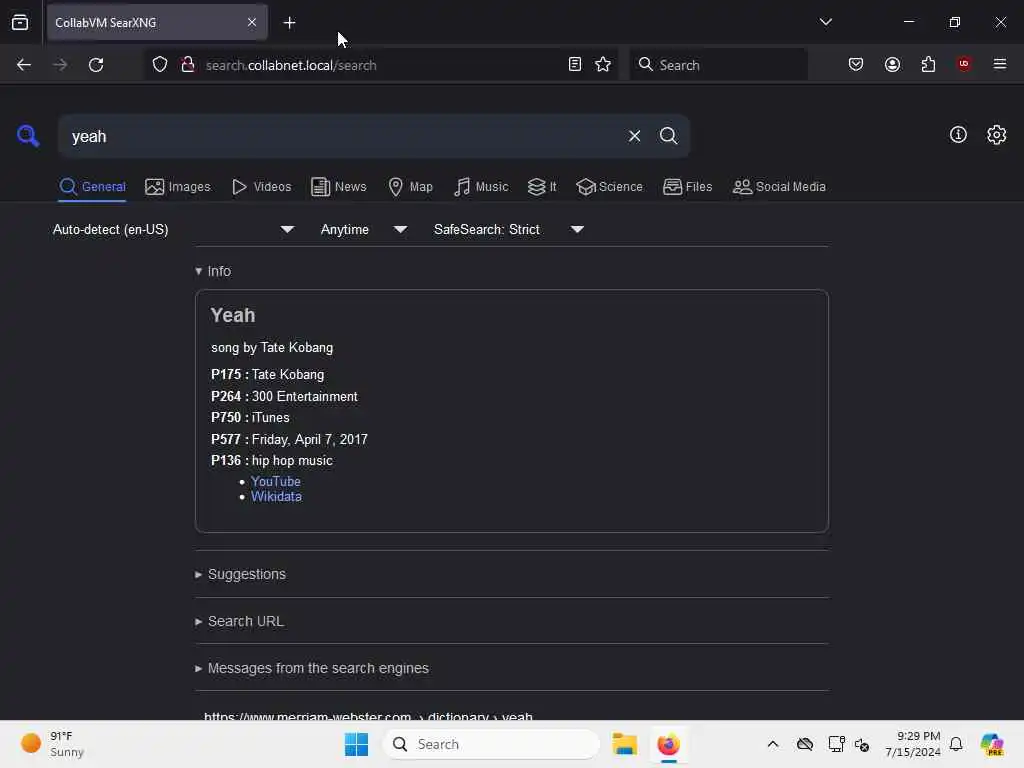Switch to the Videos category
Image resolution: width=1024 pixels, height=768 pixels.
tap(261, 187)
